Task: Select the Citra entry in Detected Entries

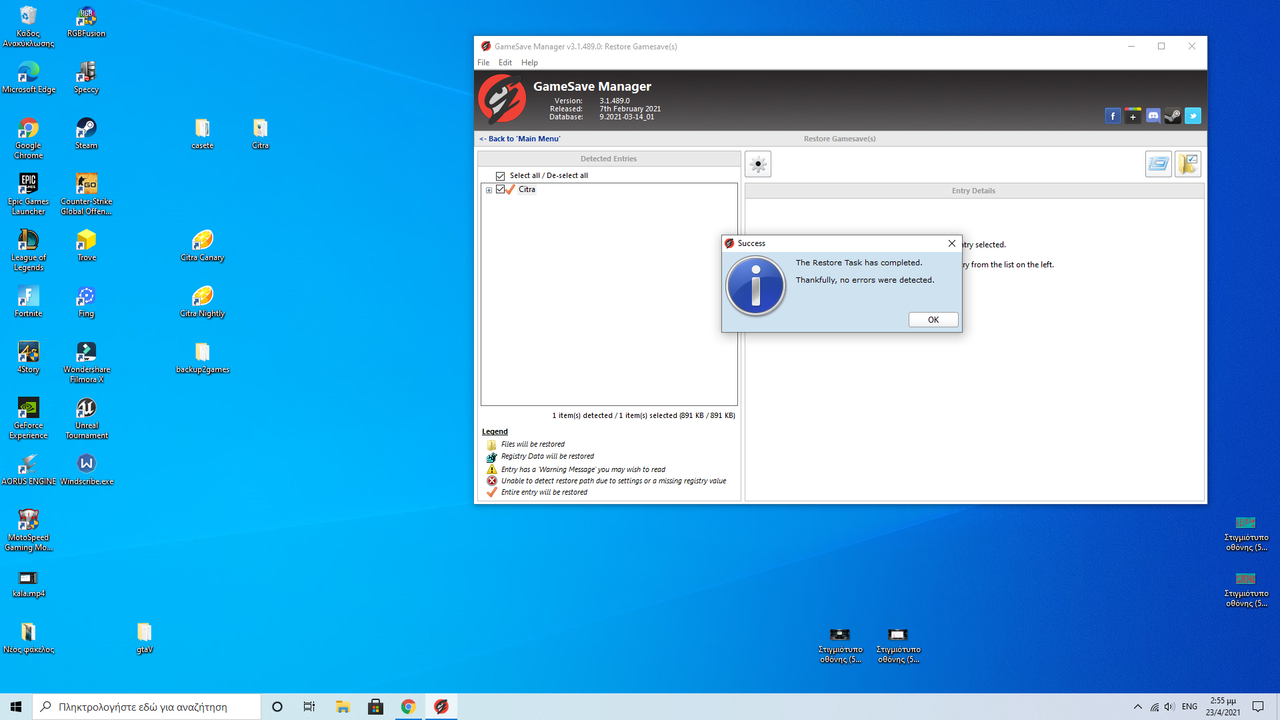Action: tap(526, 190)
